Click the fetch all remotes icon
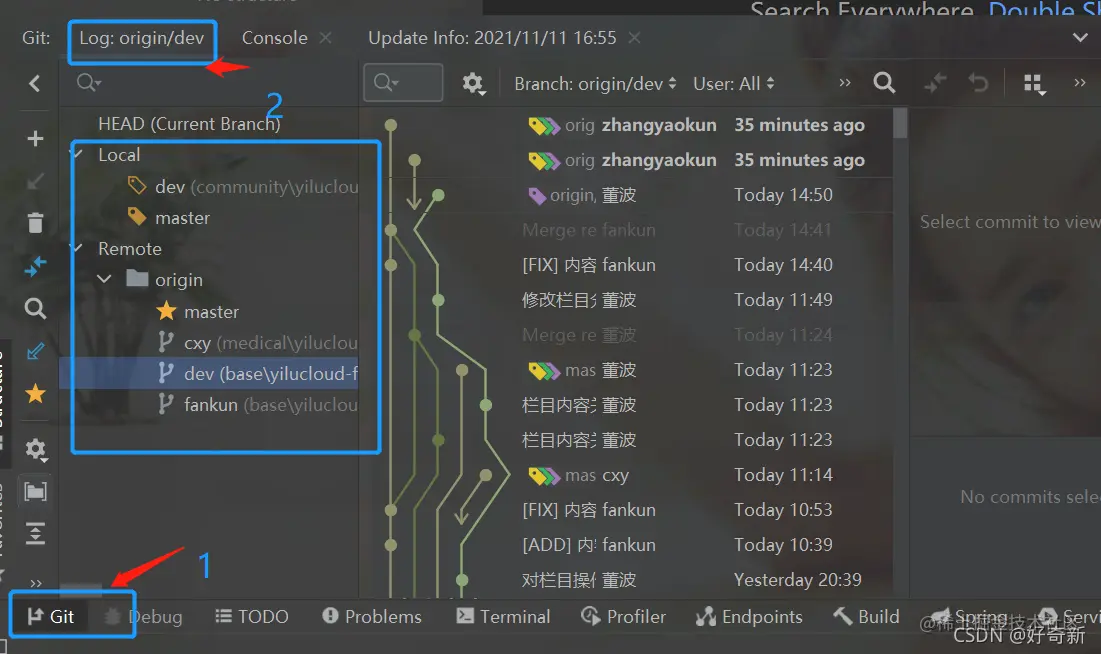This screenshot has width=1101, height=654. click(x=35, y=266)
